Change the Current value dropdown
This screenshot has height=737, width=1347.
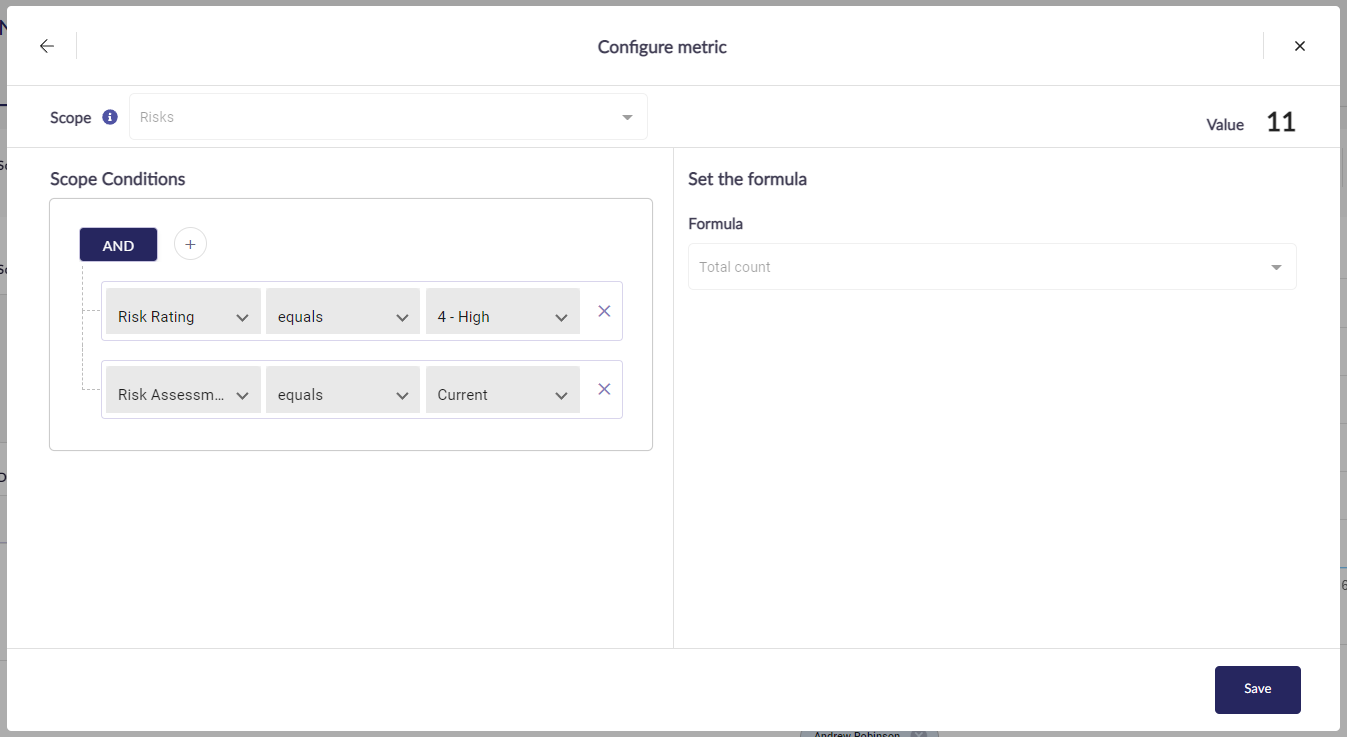coord(502,394)
